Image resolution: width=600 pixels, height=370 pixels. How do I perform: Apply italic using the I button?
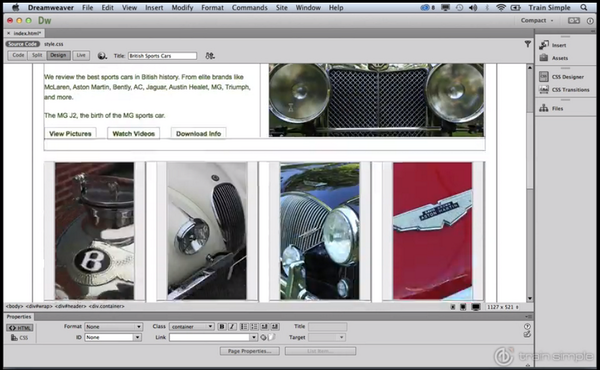click(232, 326)
